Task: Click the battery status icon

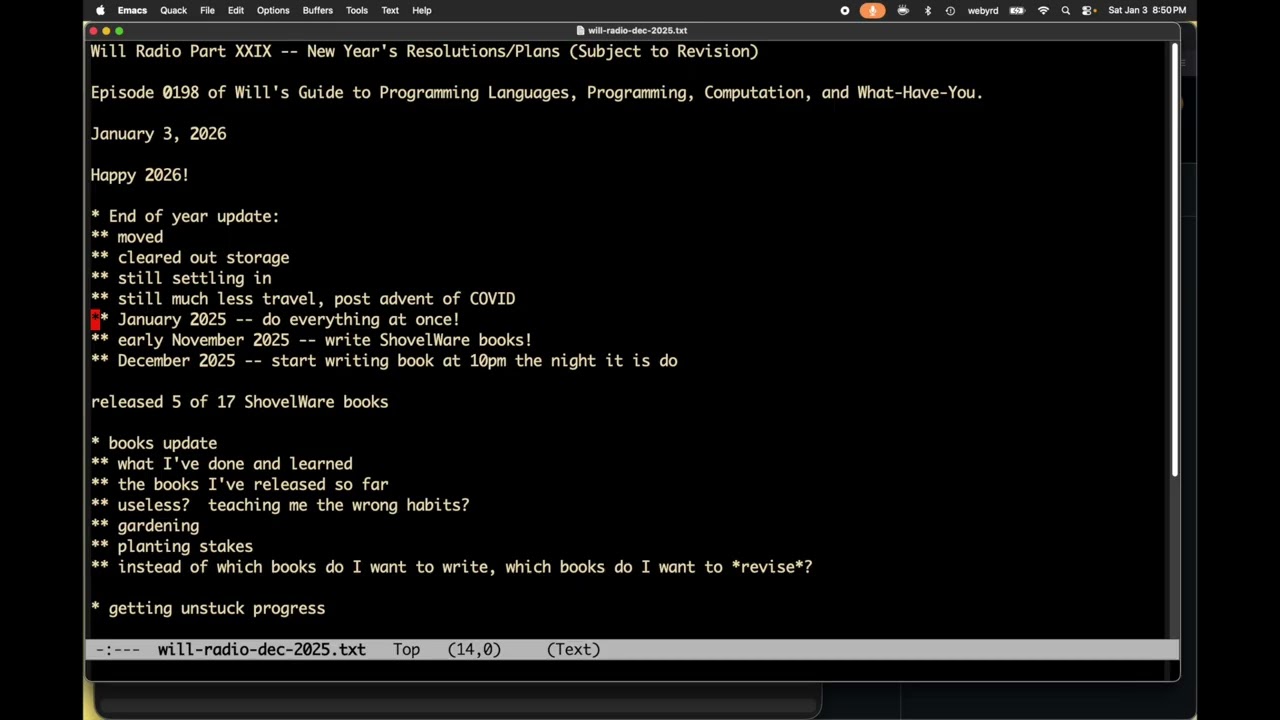Action: point(1017,10)
